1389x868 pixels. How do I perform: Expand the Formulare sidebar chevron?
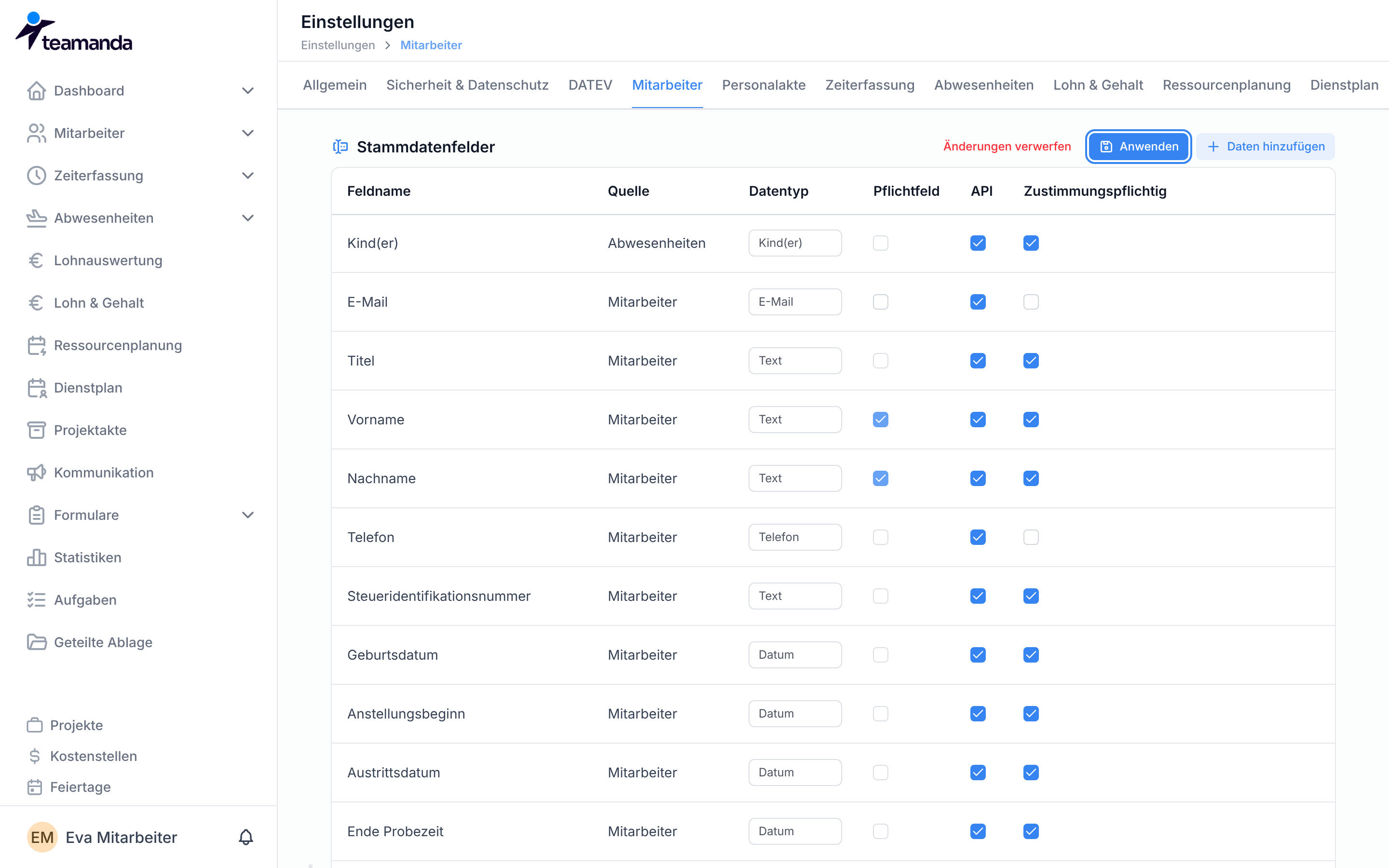coord(248,515)
